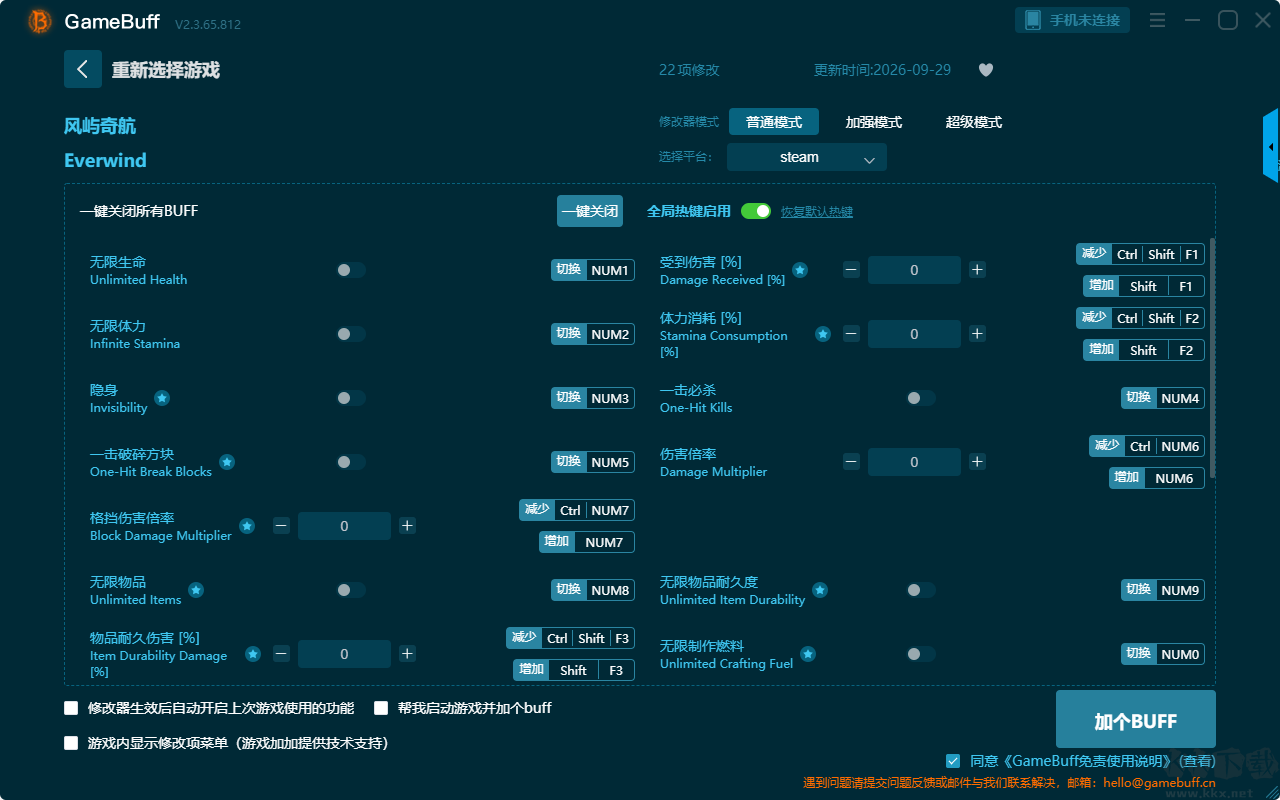
Task: Favorite the game with the heart icon
Action: (986, 70)
